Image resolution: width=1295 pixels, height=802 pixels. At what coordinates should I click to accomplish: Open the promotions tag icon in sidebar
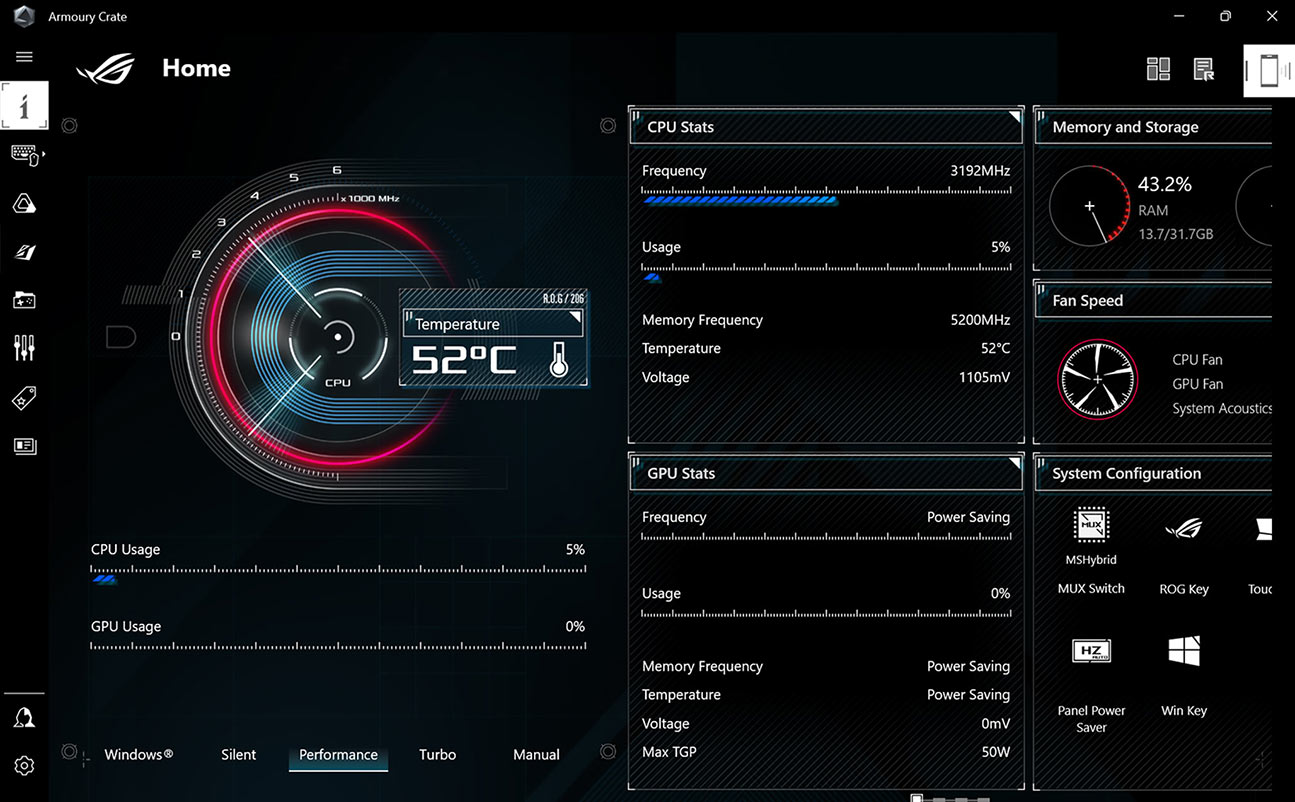point(24,397)
